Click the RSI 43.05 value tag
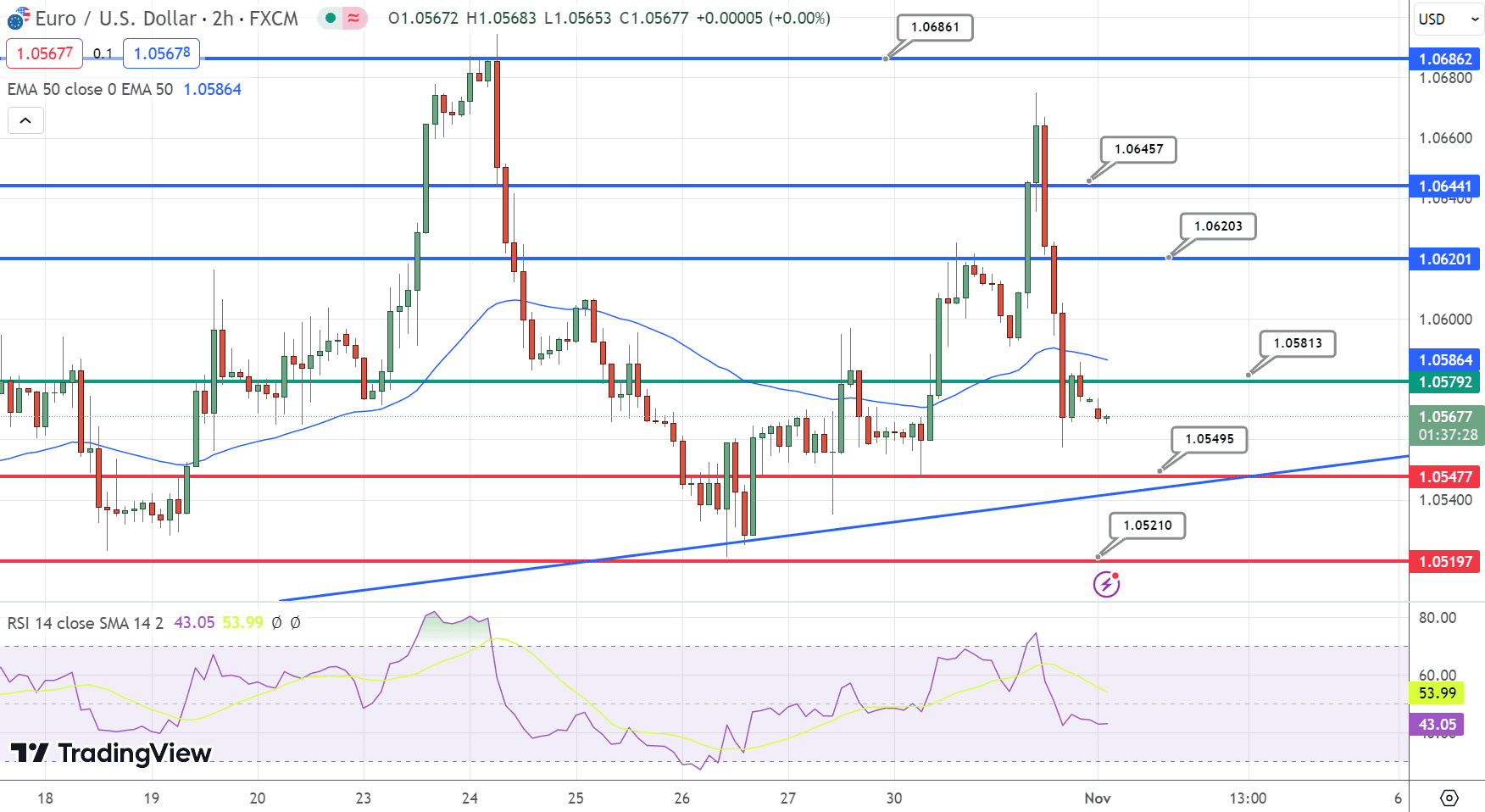 [1437, 725]
